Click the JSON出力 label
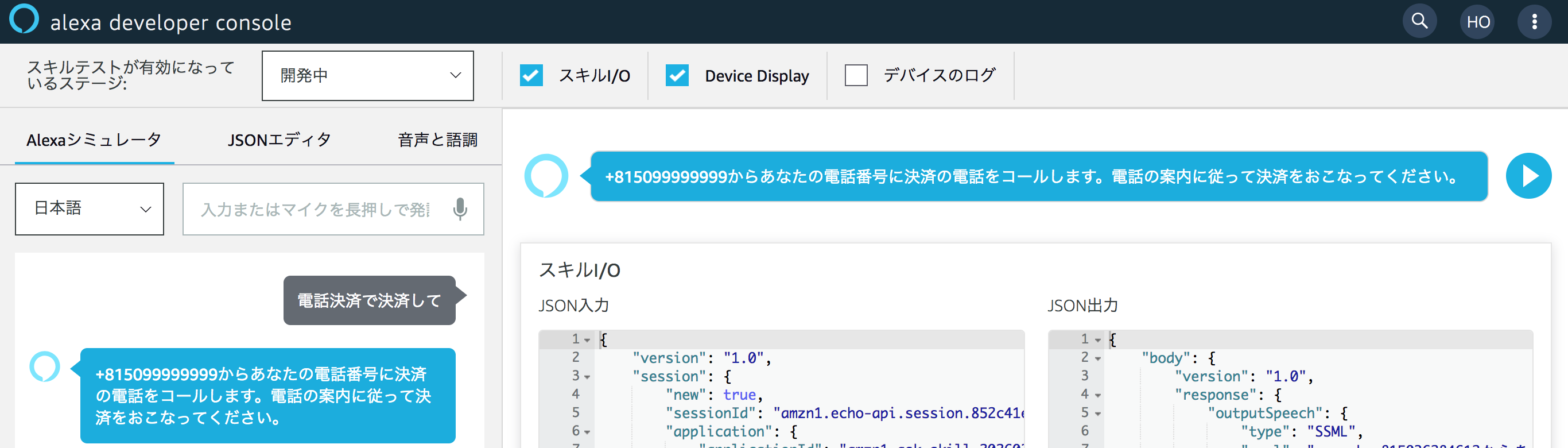 click(x=1083, y=306)
